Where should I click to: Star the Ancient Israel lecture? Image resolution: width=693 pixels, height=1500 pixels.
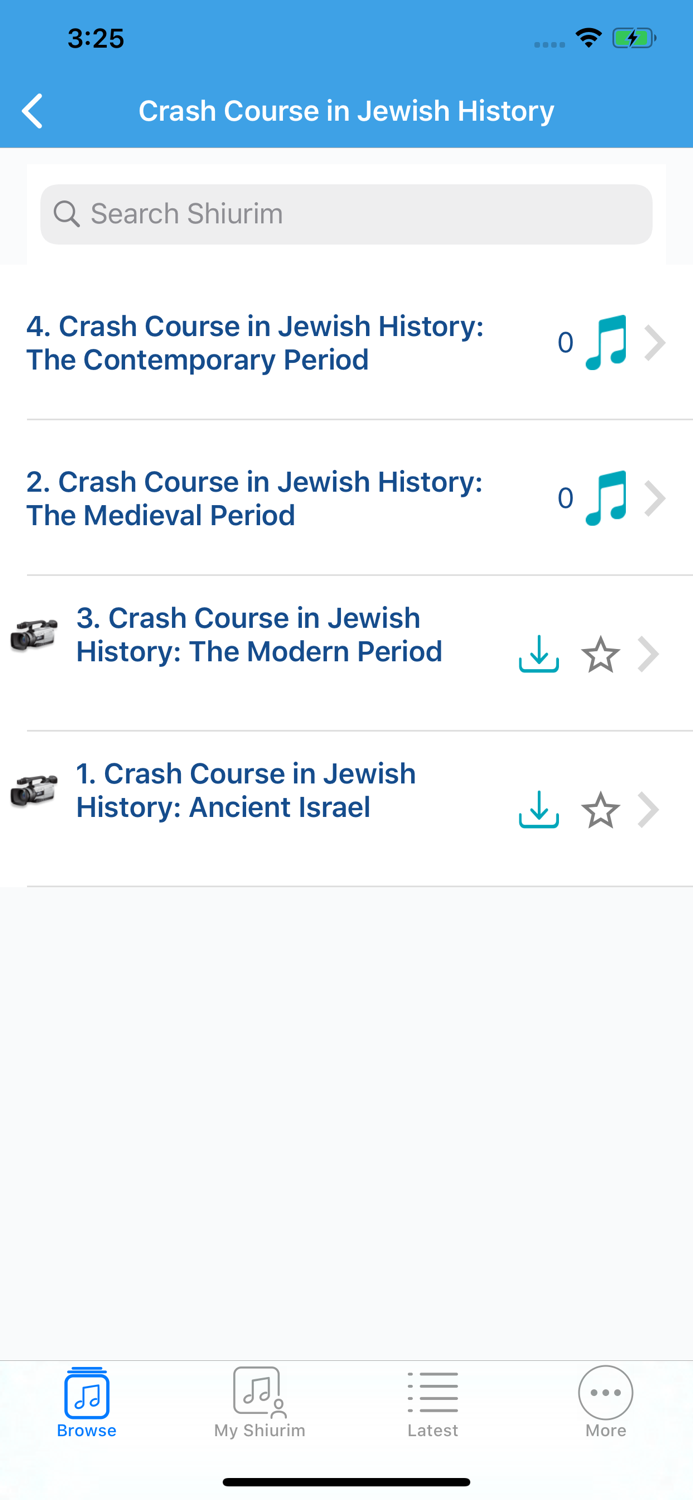tap(600, 810)
